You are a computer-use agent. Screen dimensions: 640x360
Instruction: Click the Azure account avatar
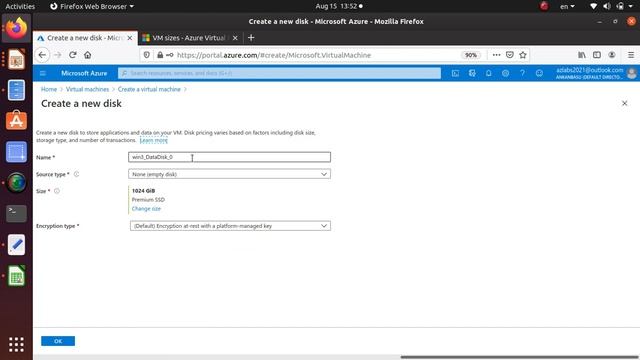(631, 73)
